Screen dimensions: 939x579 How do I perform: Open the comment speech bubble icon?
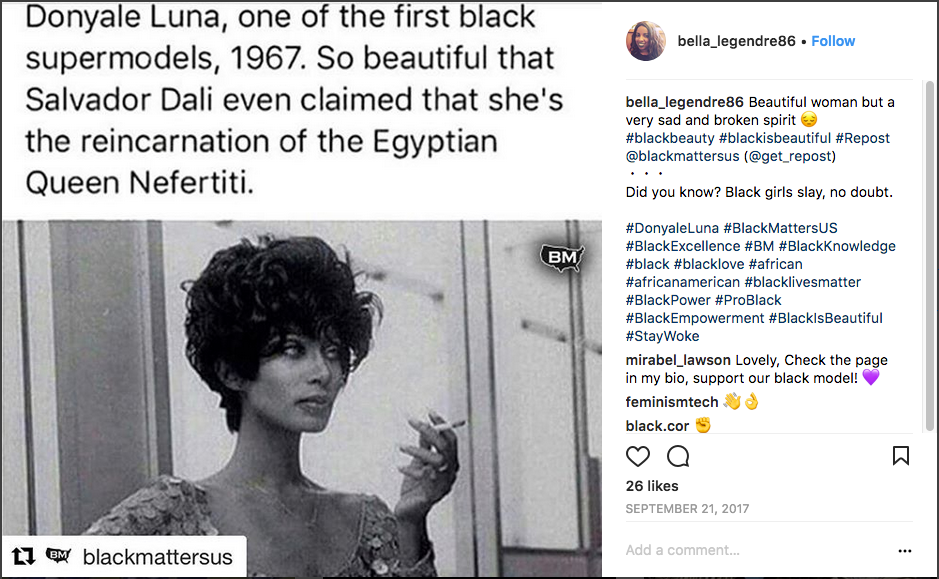678,456
